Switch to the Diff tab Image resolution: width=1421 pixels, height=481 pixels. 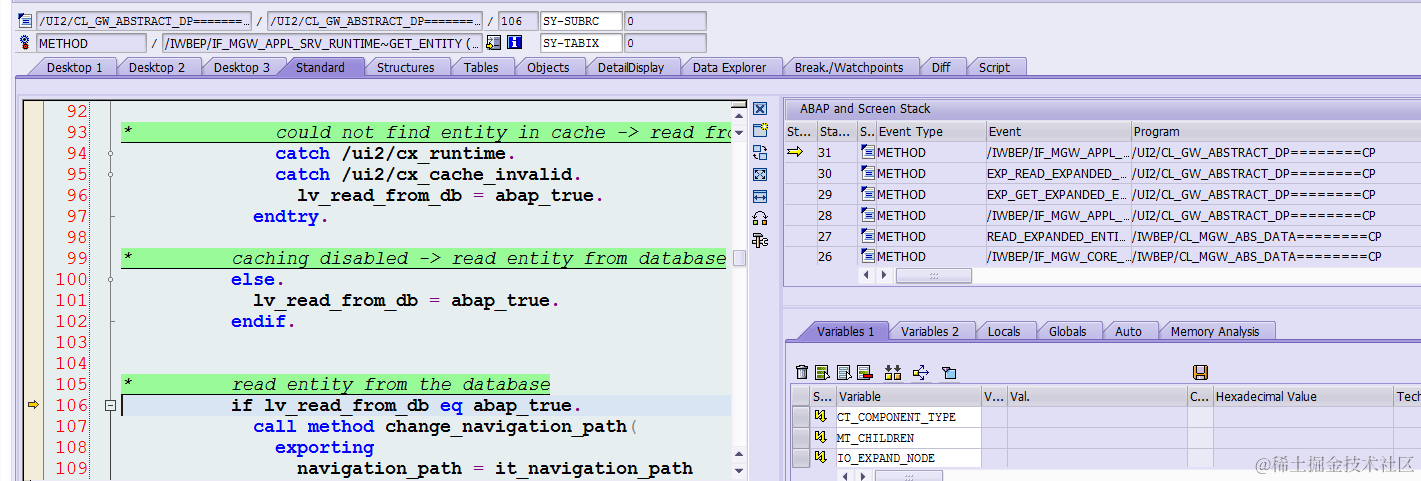941,67
